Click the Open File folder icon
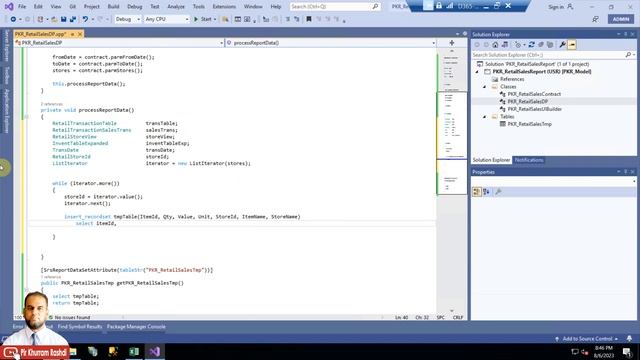640x360 pixels. pos(54,19)
